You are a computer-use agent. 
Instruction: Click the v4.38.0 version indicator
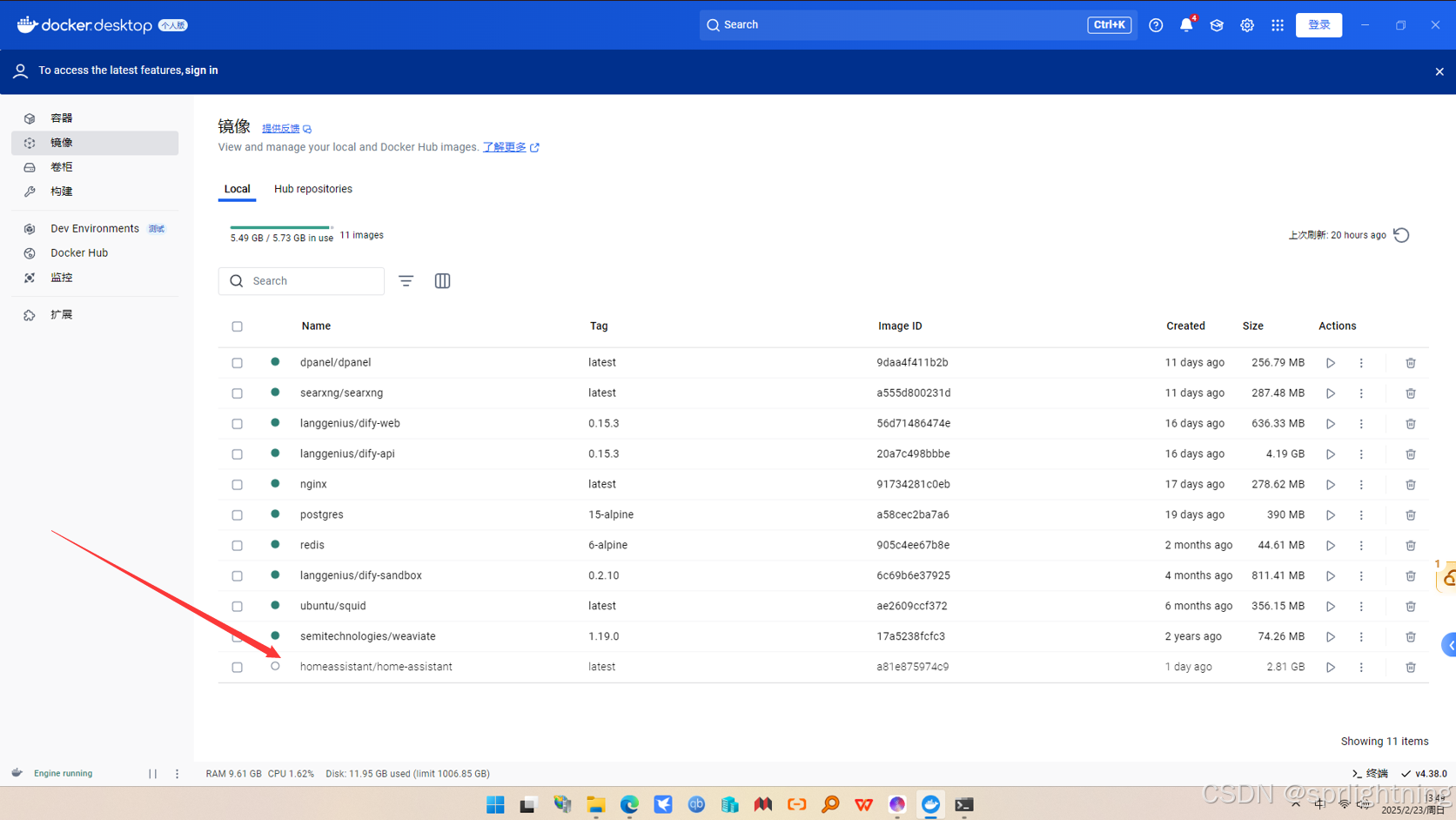click(x=1424, y=774)
